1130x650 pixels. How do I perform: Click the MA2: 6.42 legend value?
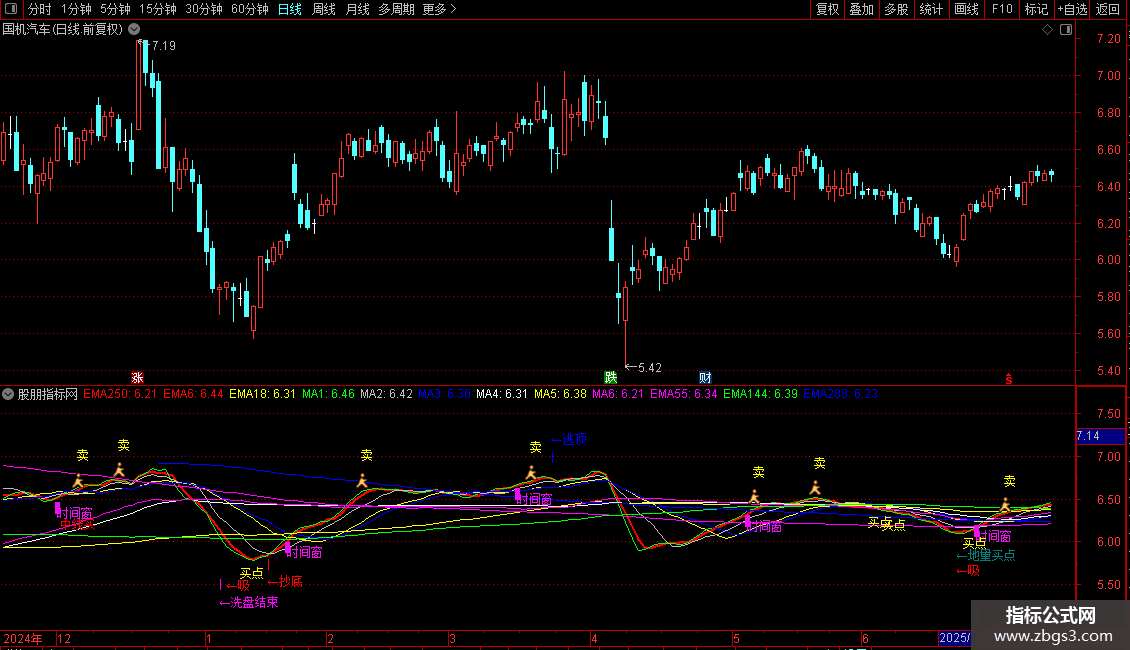pyautogui.click(x=386, y=394)
